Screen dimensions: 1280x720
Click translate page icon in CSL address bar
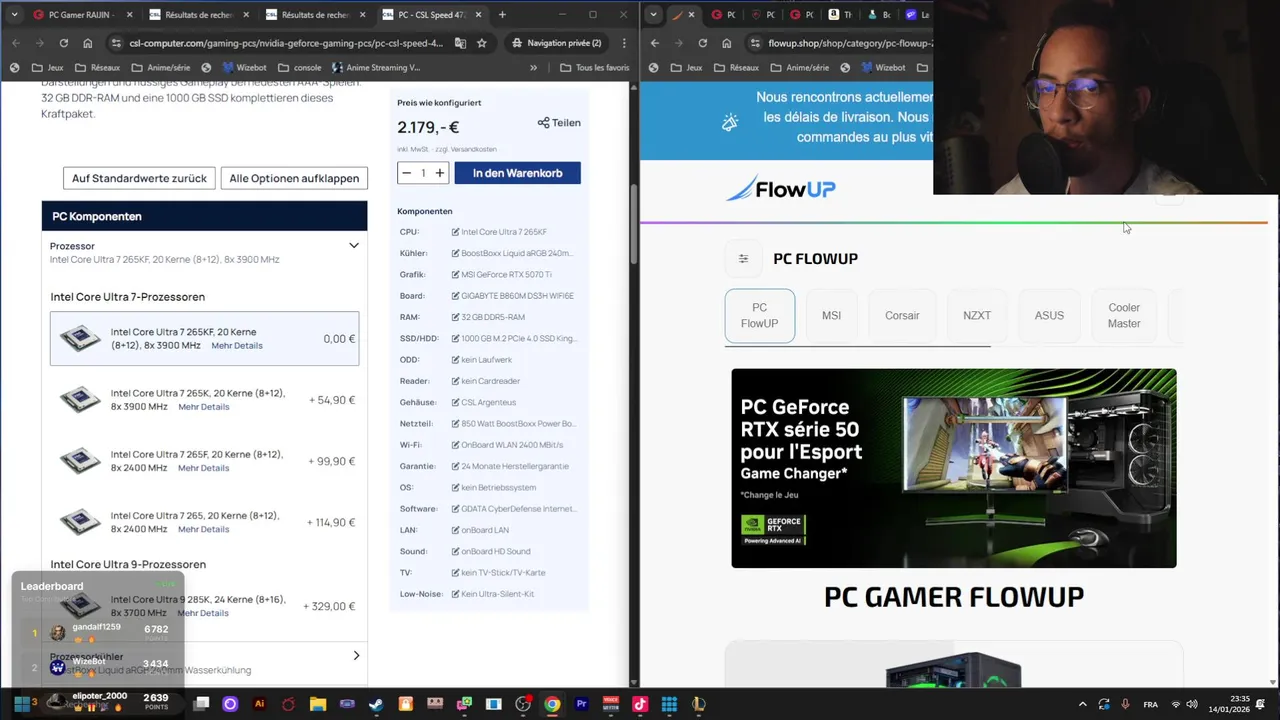tap(460, 43)
